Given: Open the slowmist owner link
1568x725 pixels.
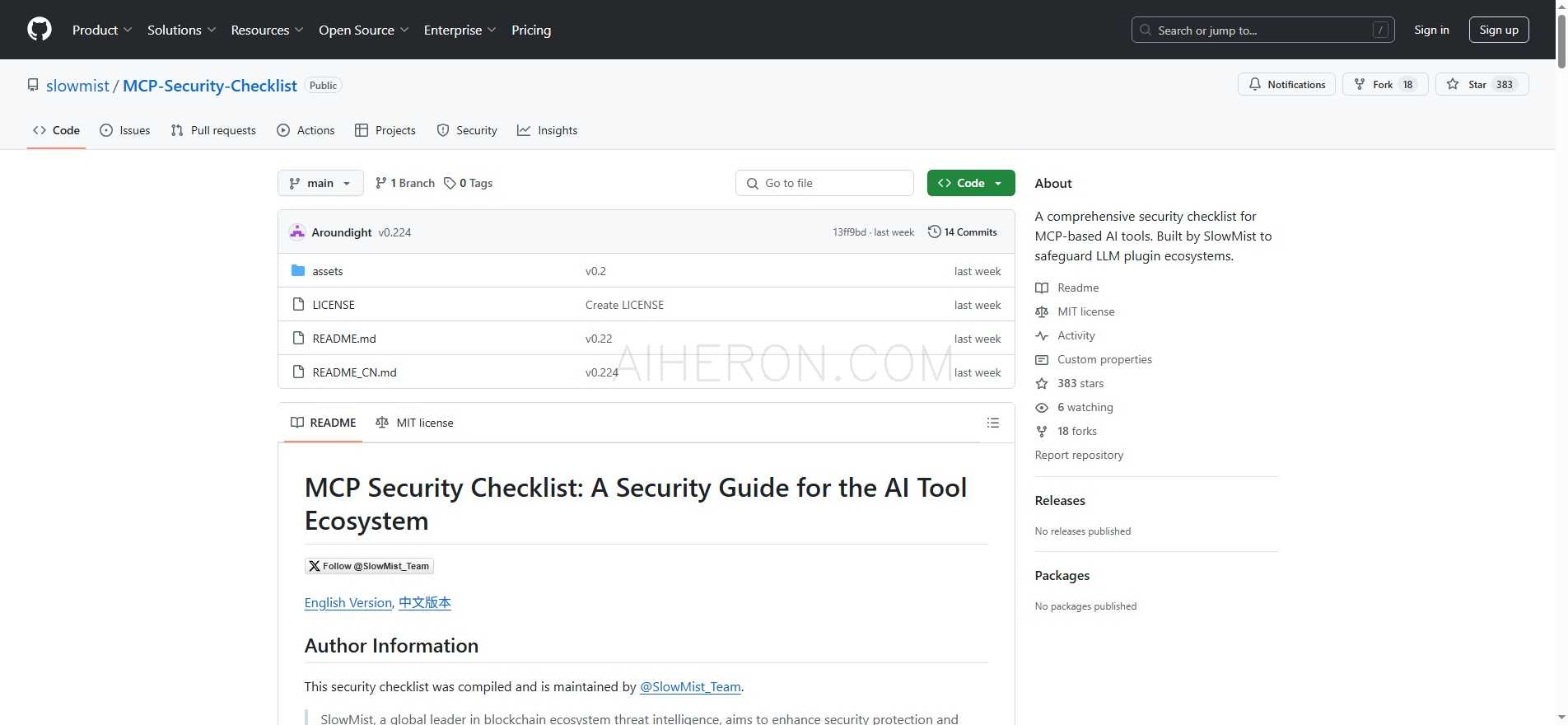Looking at the screenshot, I should pyautogui.click(x=77, y=86).
